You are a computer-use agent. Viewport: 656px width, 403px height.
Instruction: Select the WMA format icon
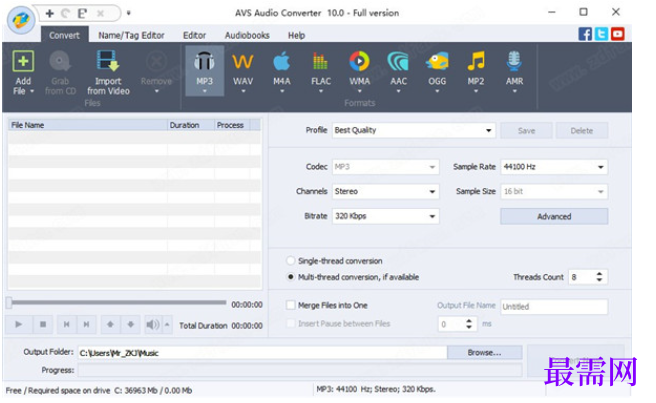click(359, 62)
